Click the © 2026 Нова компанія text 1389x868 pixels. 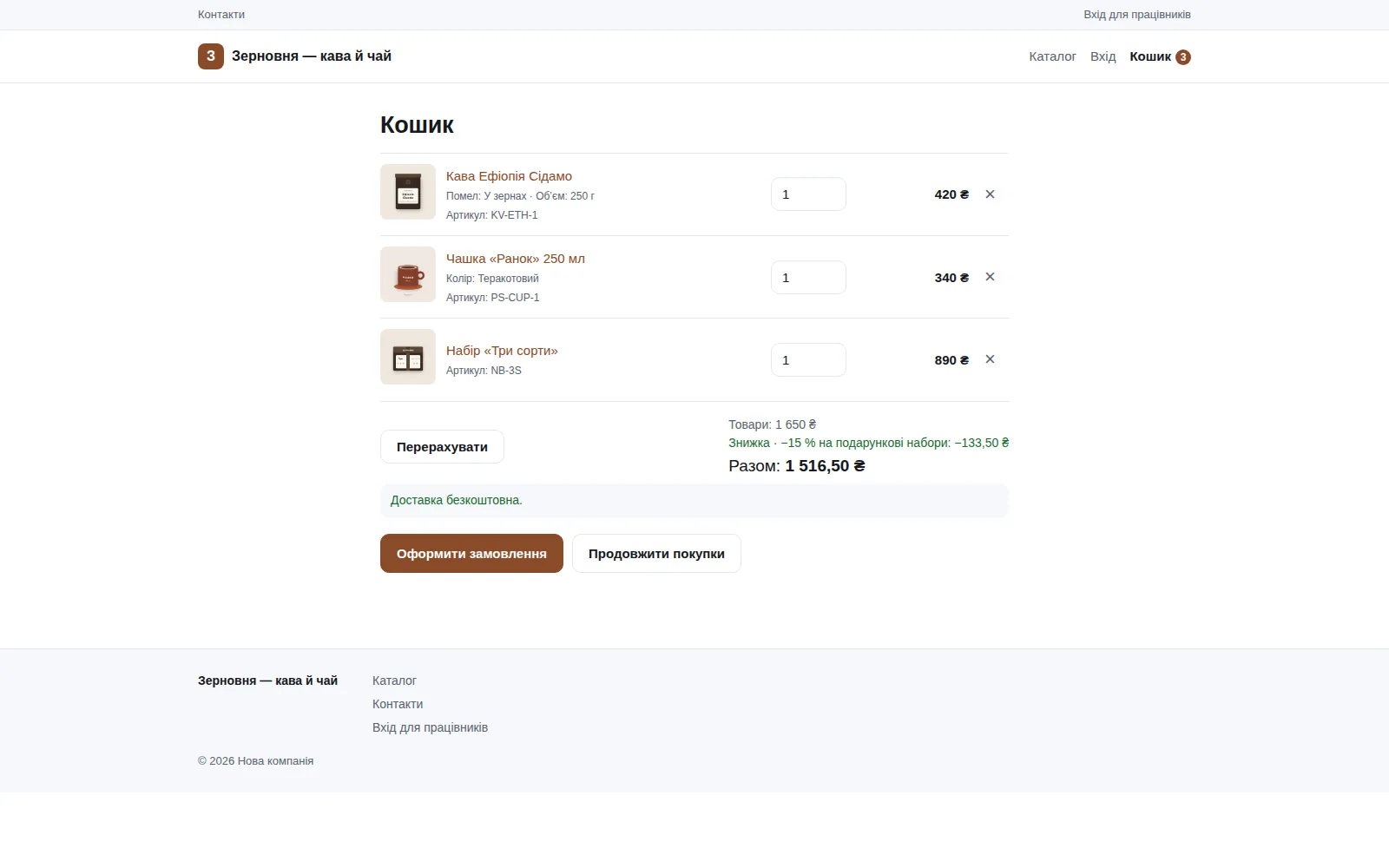[256, 761]
